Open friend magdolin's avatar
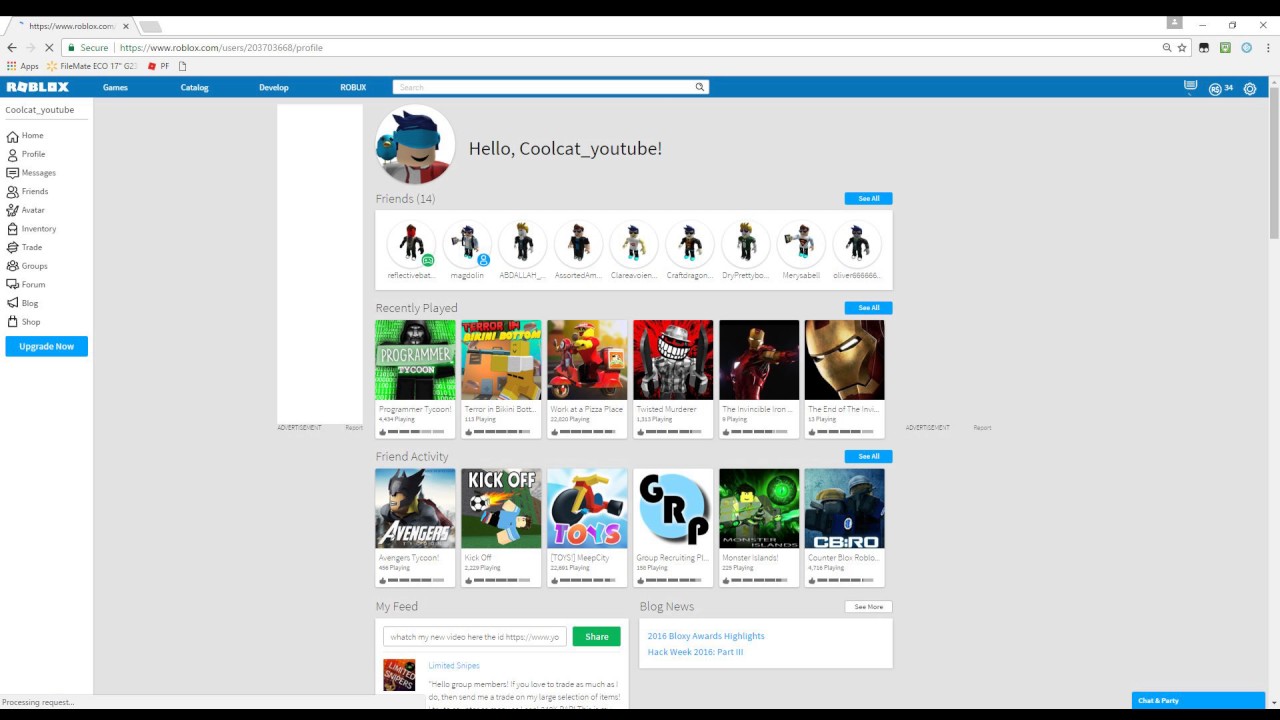The image size is (1280, 720). click(467, 244)
